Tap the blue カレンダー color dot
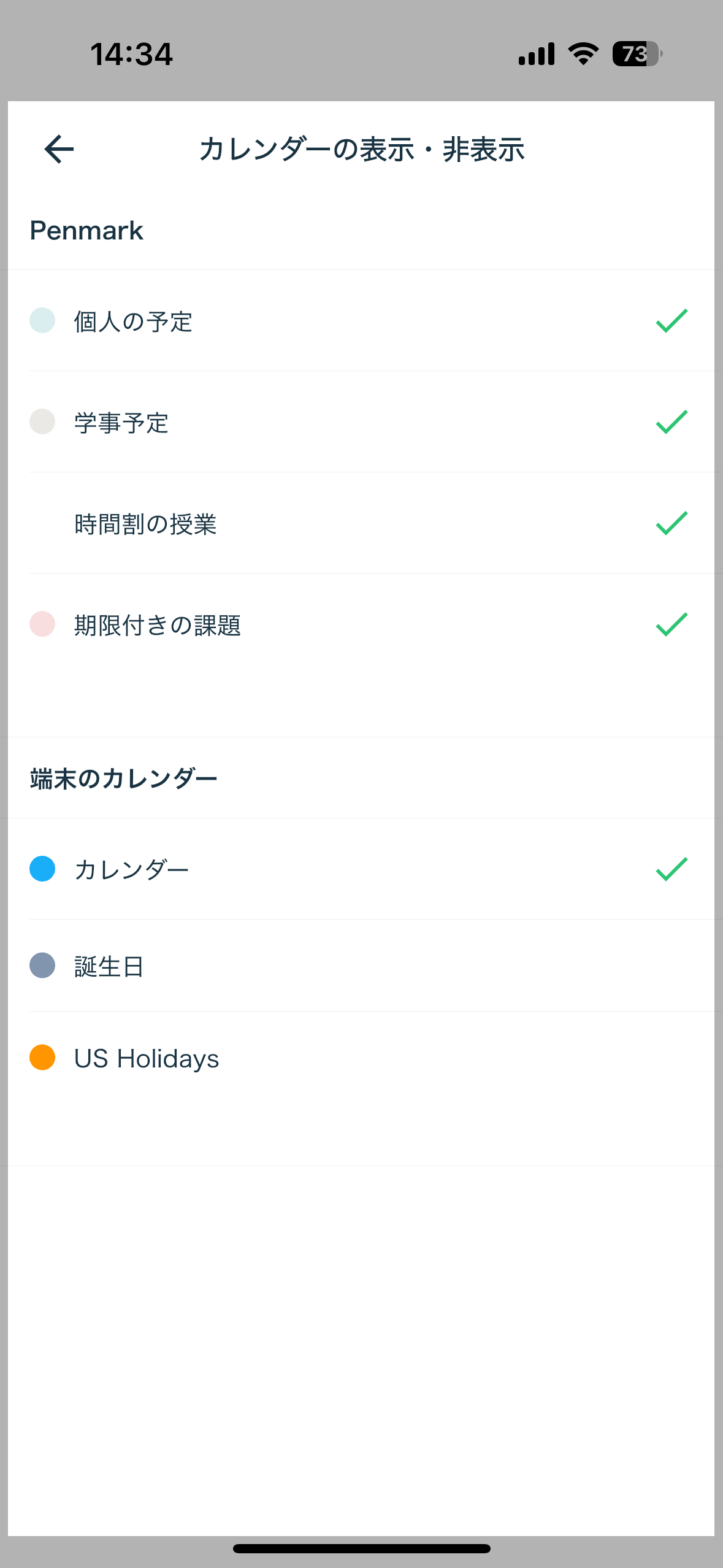723x1568 pixels. coord(42,869)
